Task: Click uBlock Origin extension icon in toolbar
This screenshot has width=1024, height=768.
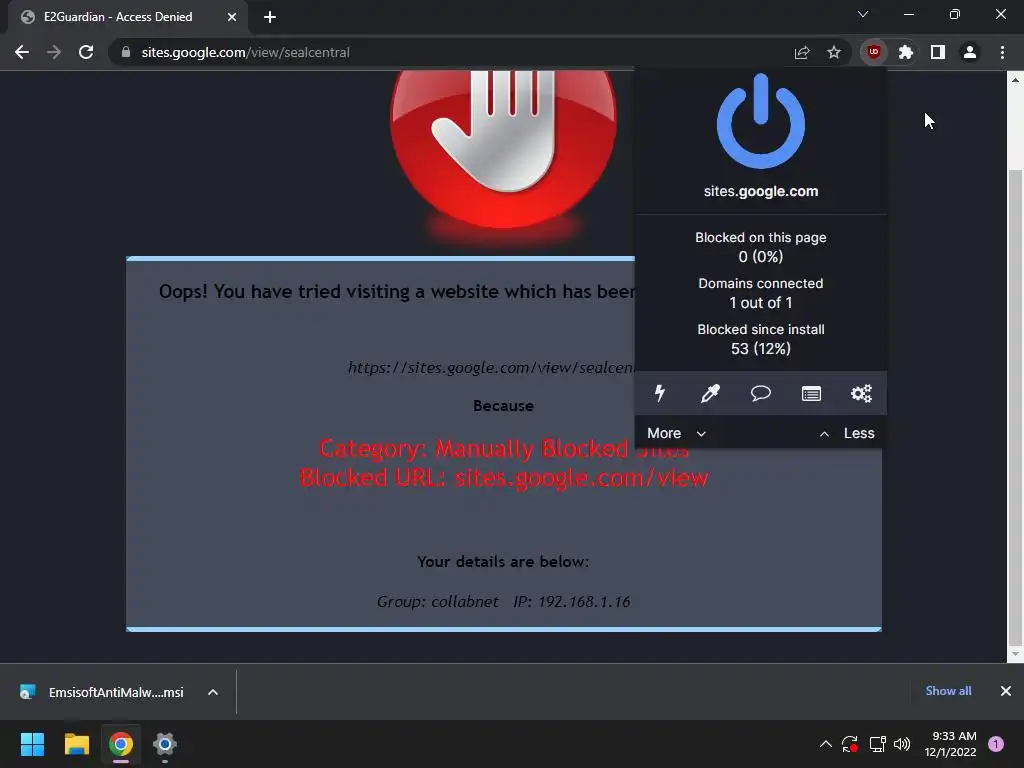Action: pos(874,52)
